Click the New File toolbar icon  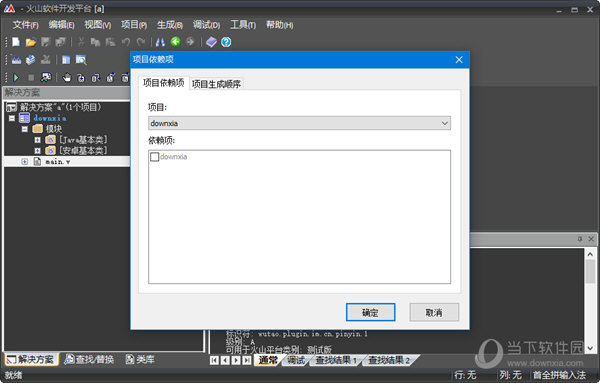point(16,42)
